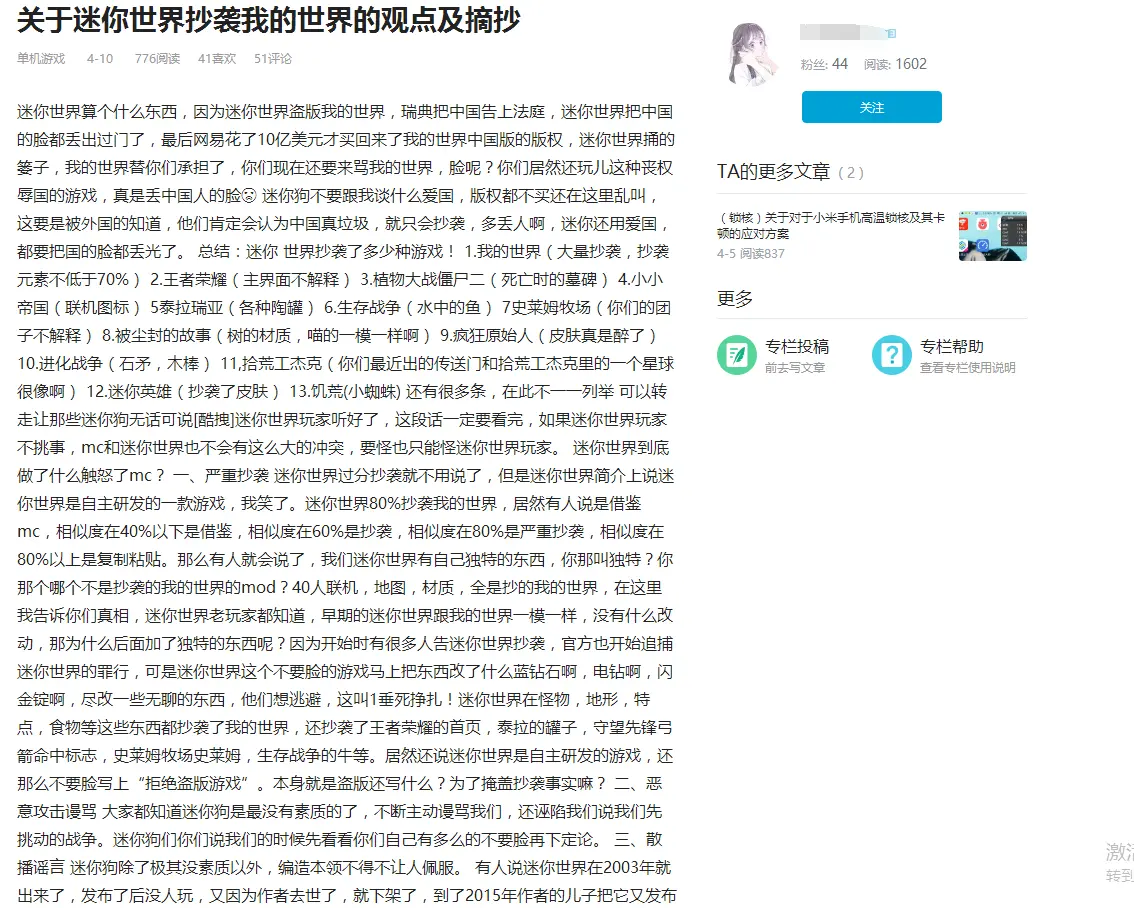
Task: Open the 专栏帮助 link text
Action: point(952,346)
